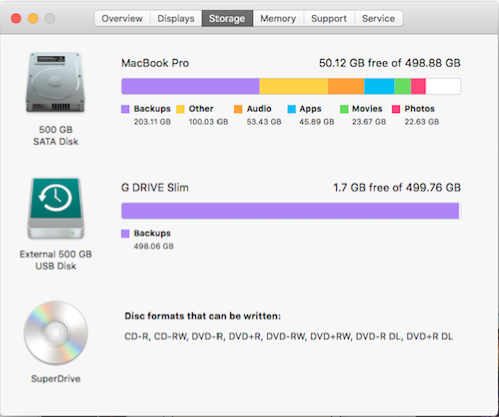
Task: Click the '203.11 GB' Backups value
Action: 152,122
